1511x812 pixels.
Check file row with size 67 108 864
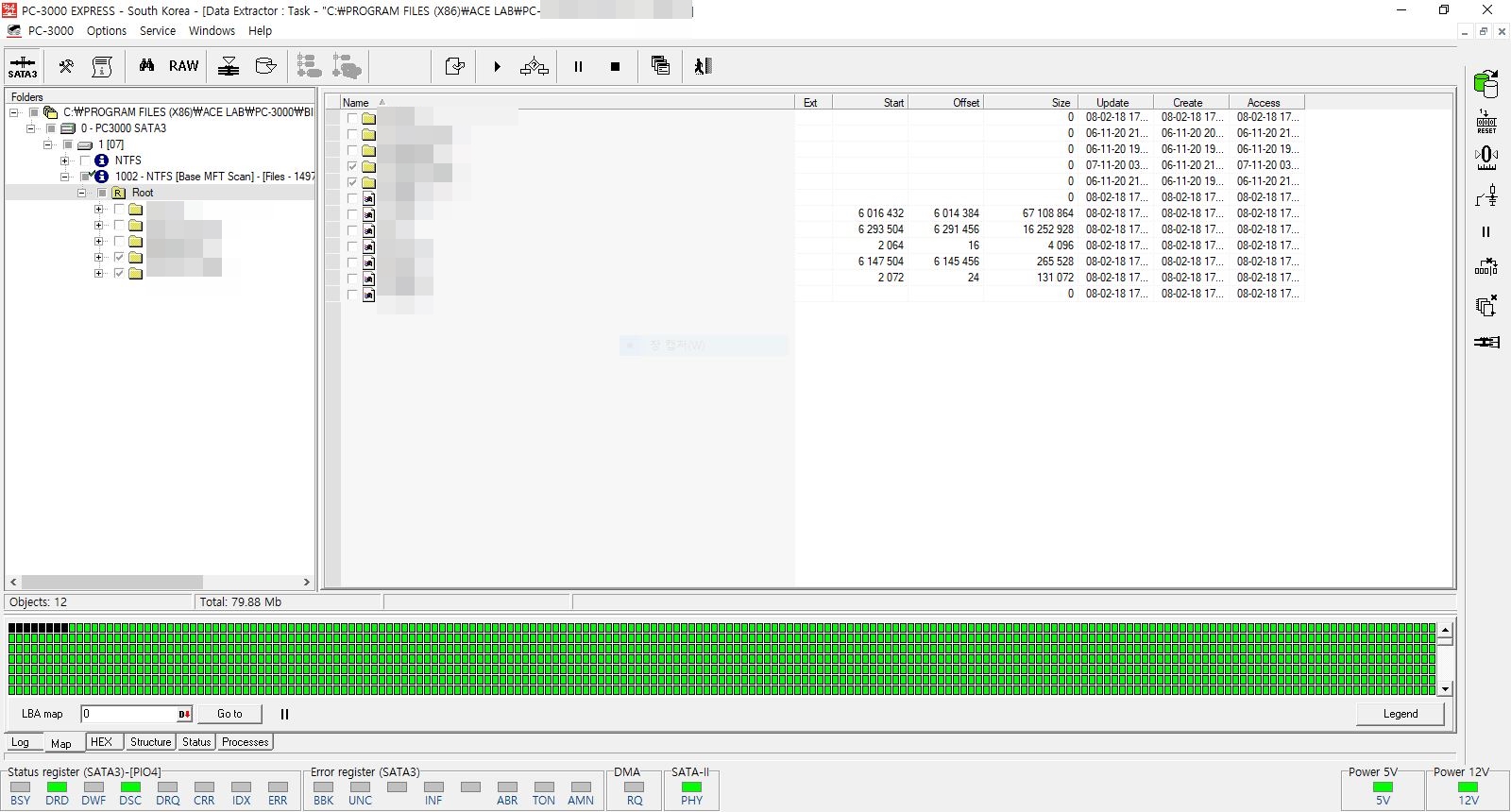click(x=352, y=215)
